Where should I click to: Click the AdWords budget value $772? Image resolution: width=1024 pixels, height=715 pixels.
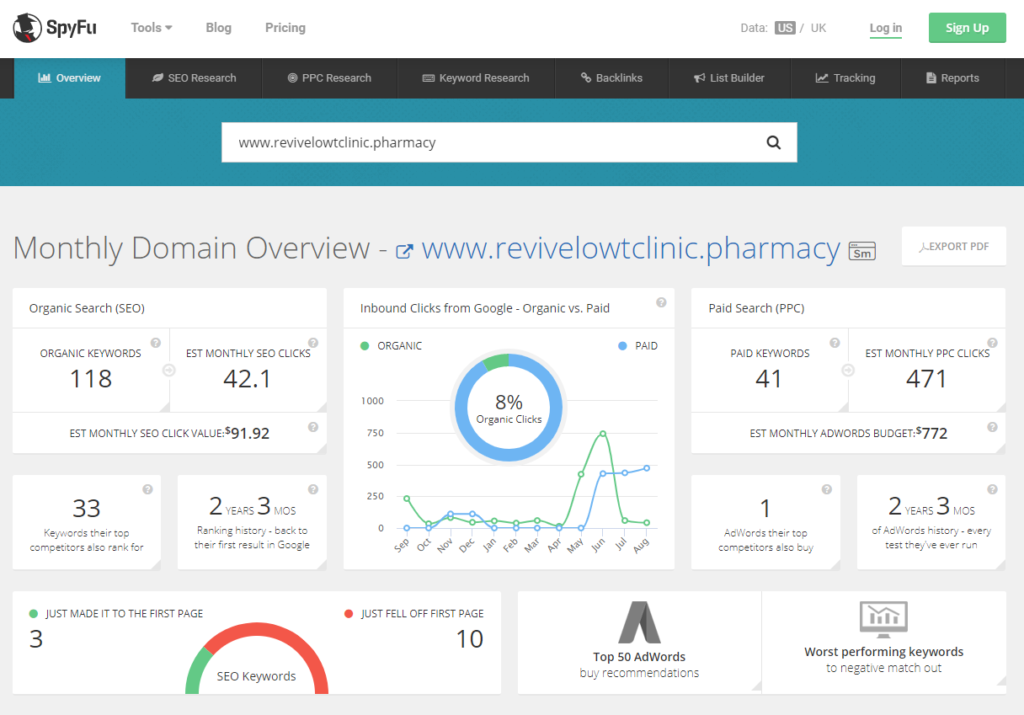(931, 433)
